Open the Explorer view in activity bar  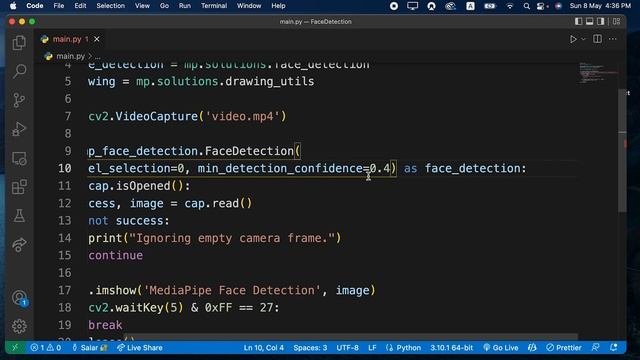(19, 43)
